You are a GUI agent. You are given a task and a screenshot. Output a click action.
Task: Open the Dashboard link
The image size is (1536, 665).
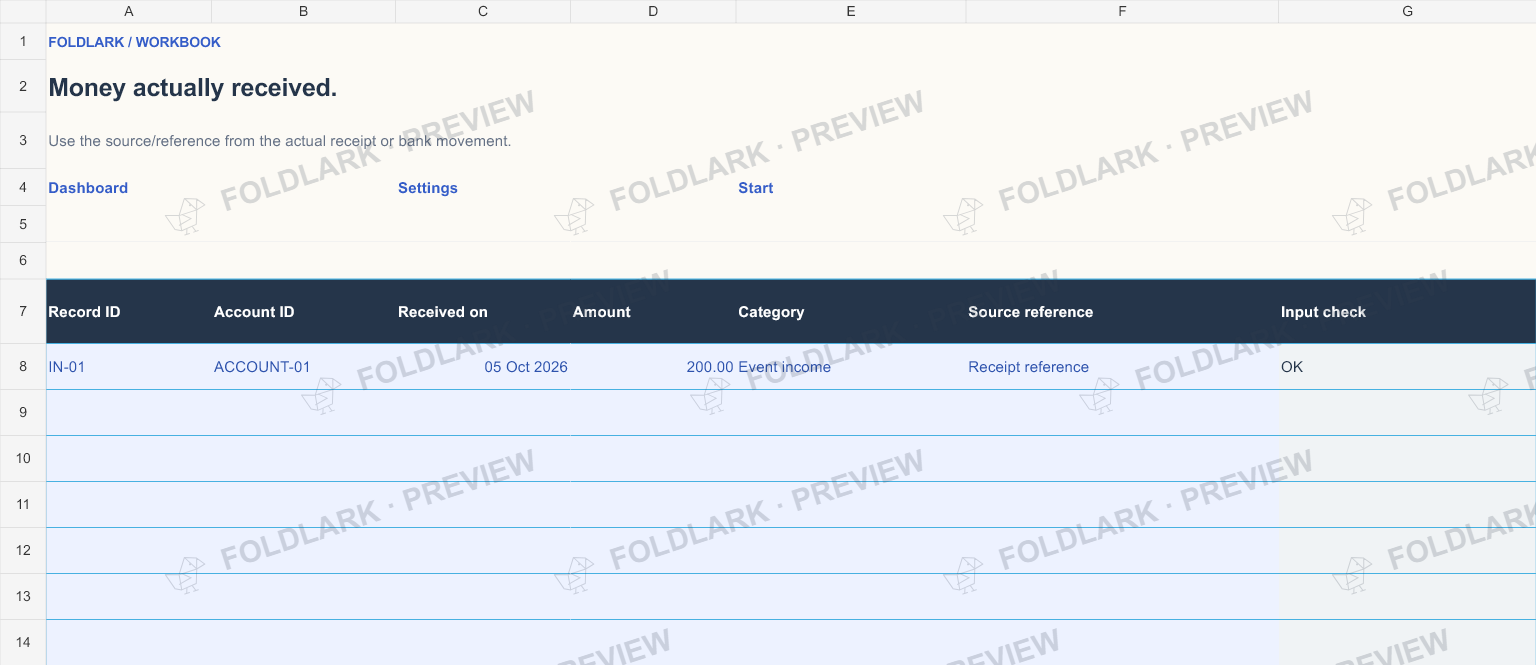coord(88,188)
